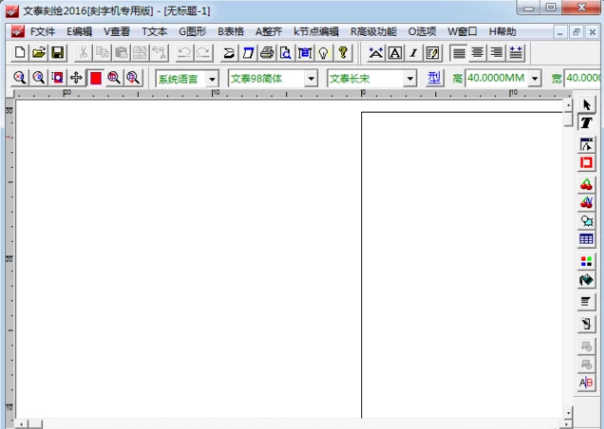The height and width of the screenshot is (429, 604).
Task: Click the paste clipboard icon
Action: point(121,52)
